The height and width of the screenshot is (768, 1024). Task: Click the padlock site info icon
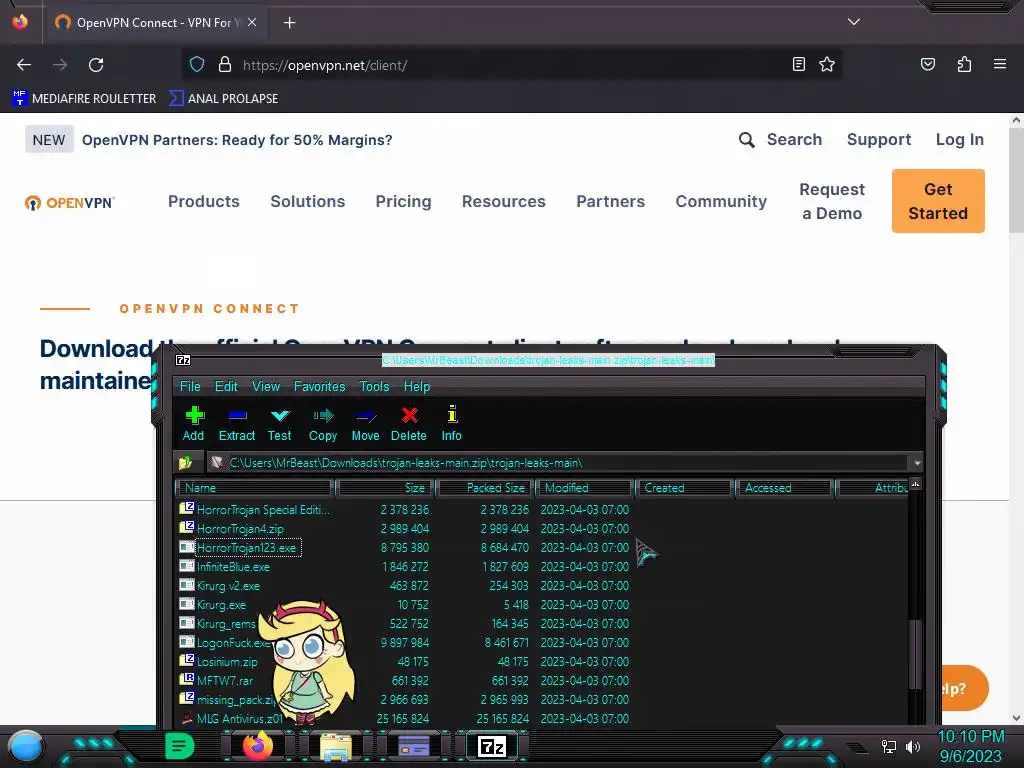[225, 65]
